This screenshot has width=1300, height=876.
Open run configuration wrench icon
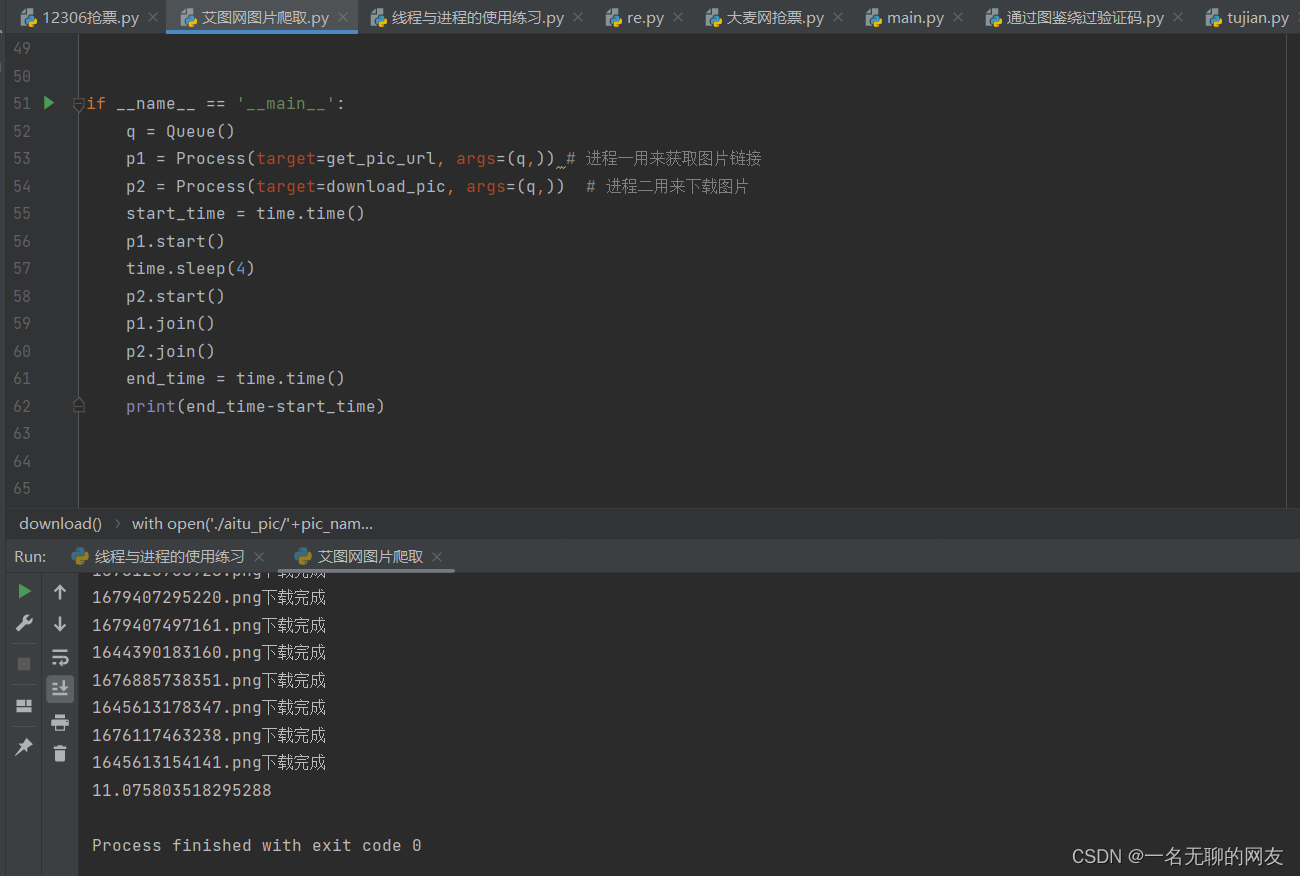click(24, 624)
